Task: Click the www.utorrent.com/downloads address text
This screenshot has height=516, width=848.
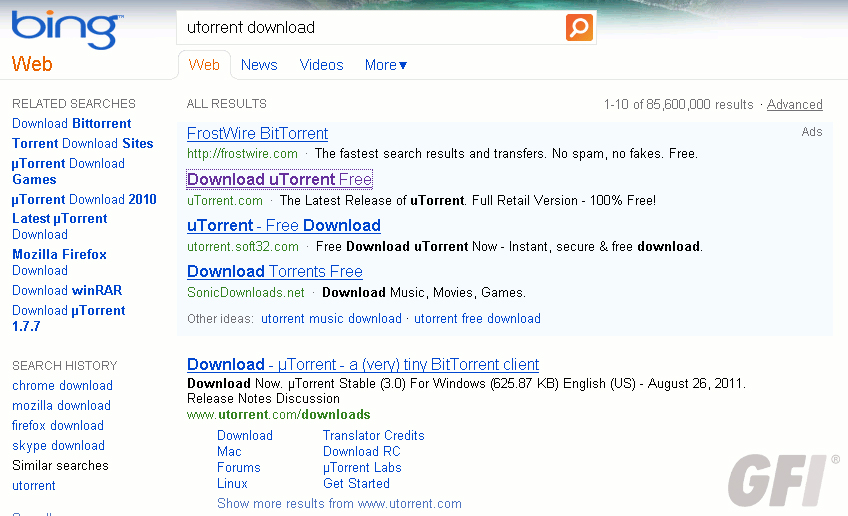Action: click(x=279, y=415)
